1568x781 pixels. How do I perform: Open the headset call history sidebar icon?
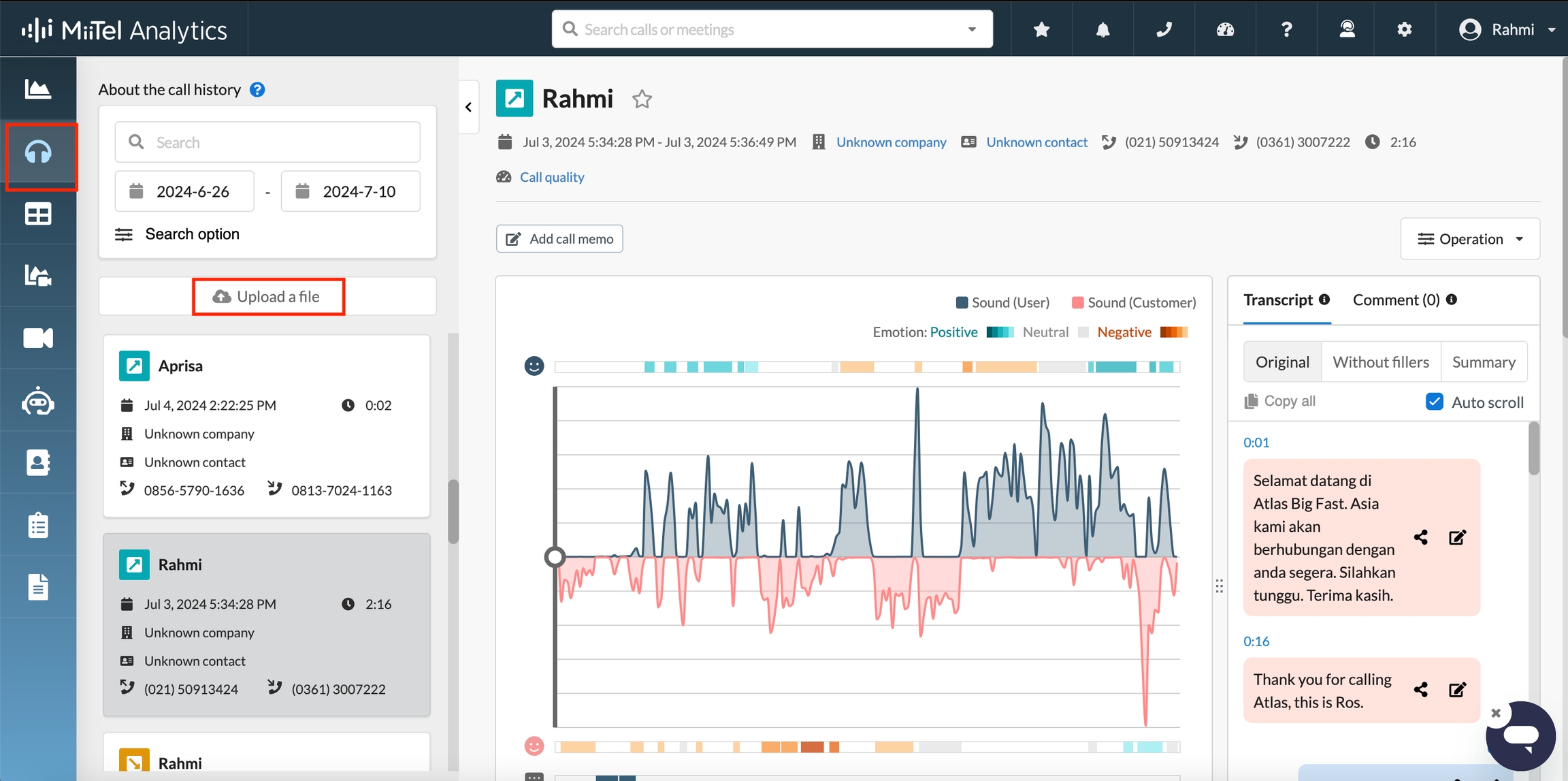pos(38,153)
